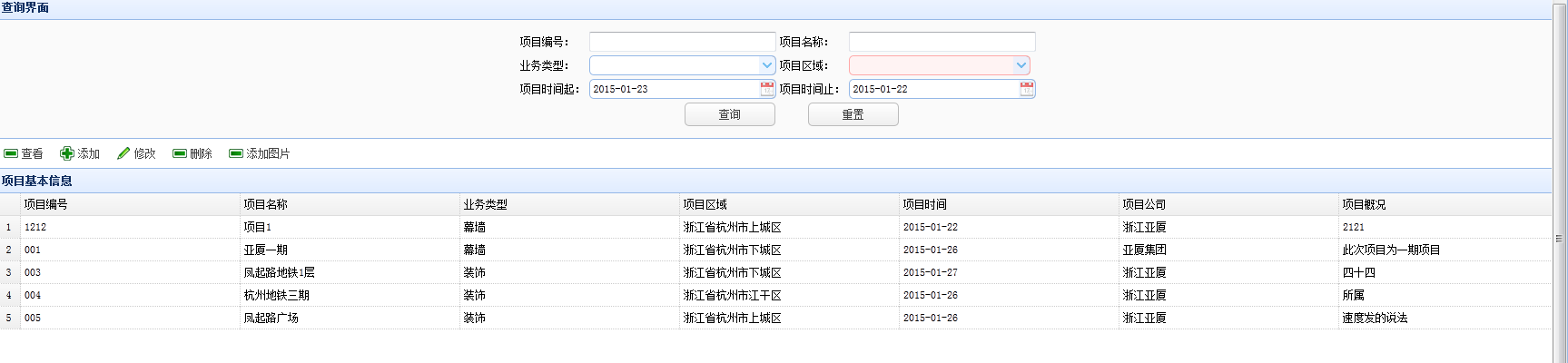Sort by 业务类型 column header

click(x=569, y=204)
